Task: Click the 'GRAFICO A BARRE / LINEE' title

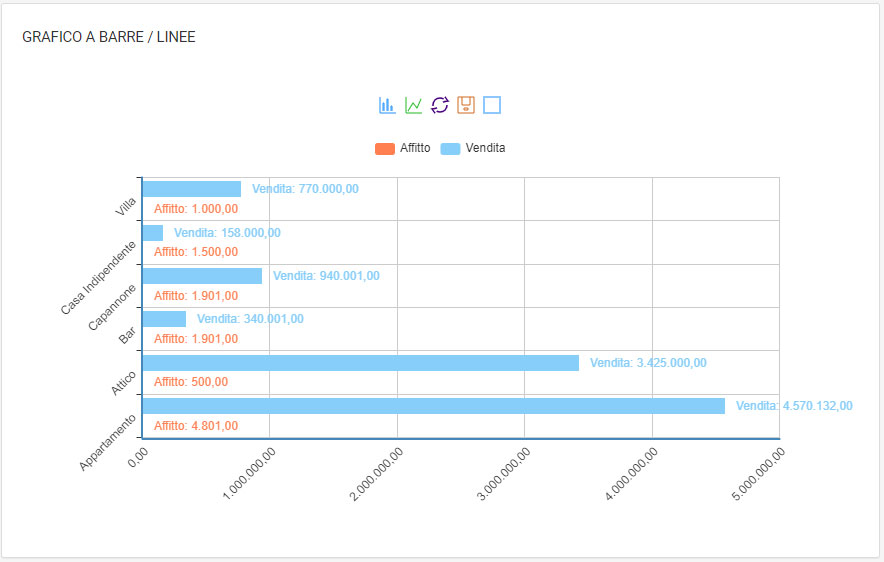Action: point(109,37)
